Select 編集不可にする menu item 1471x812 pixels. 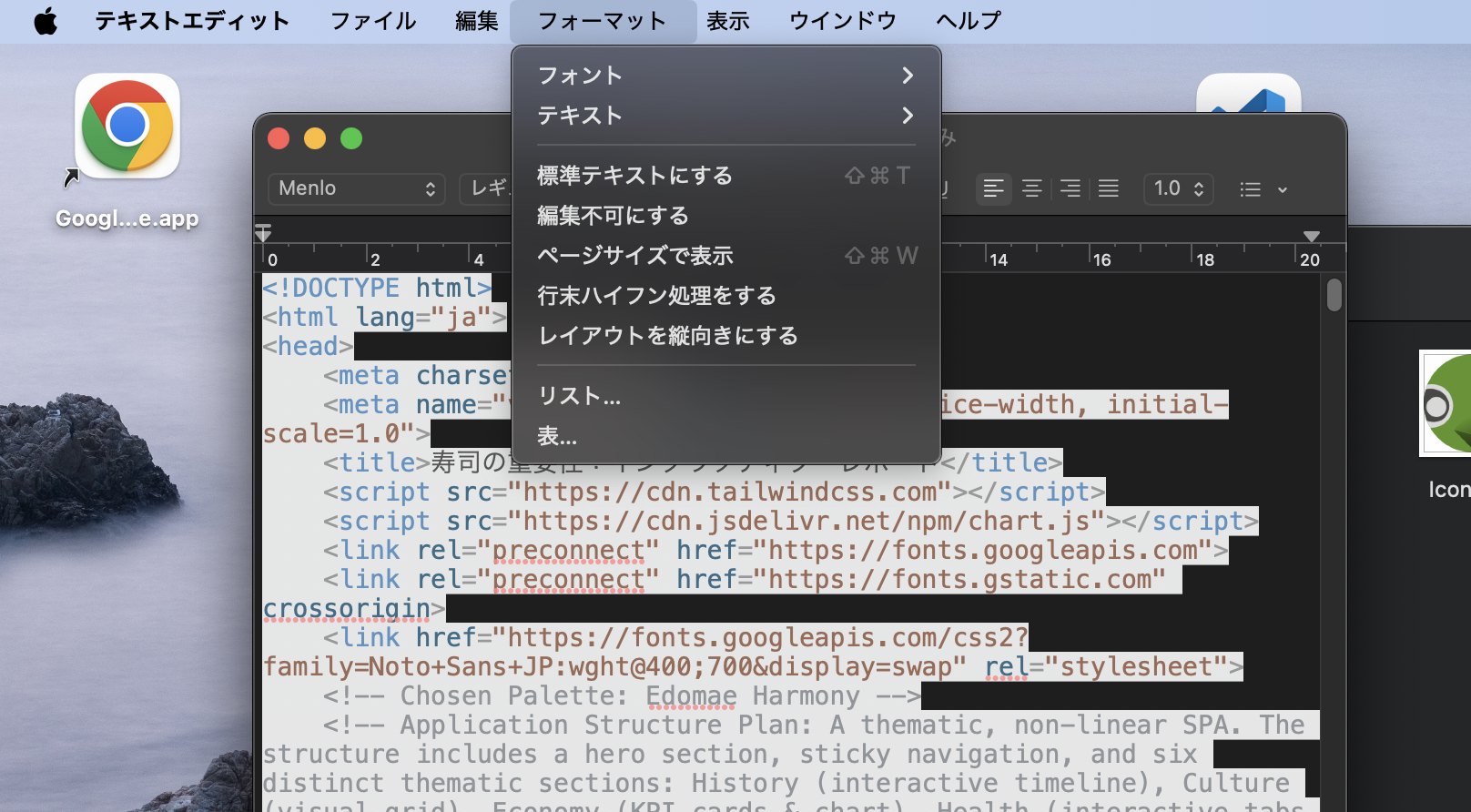(726, 216)
